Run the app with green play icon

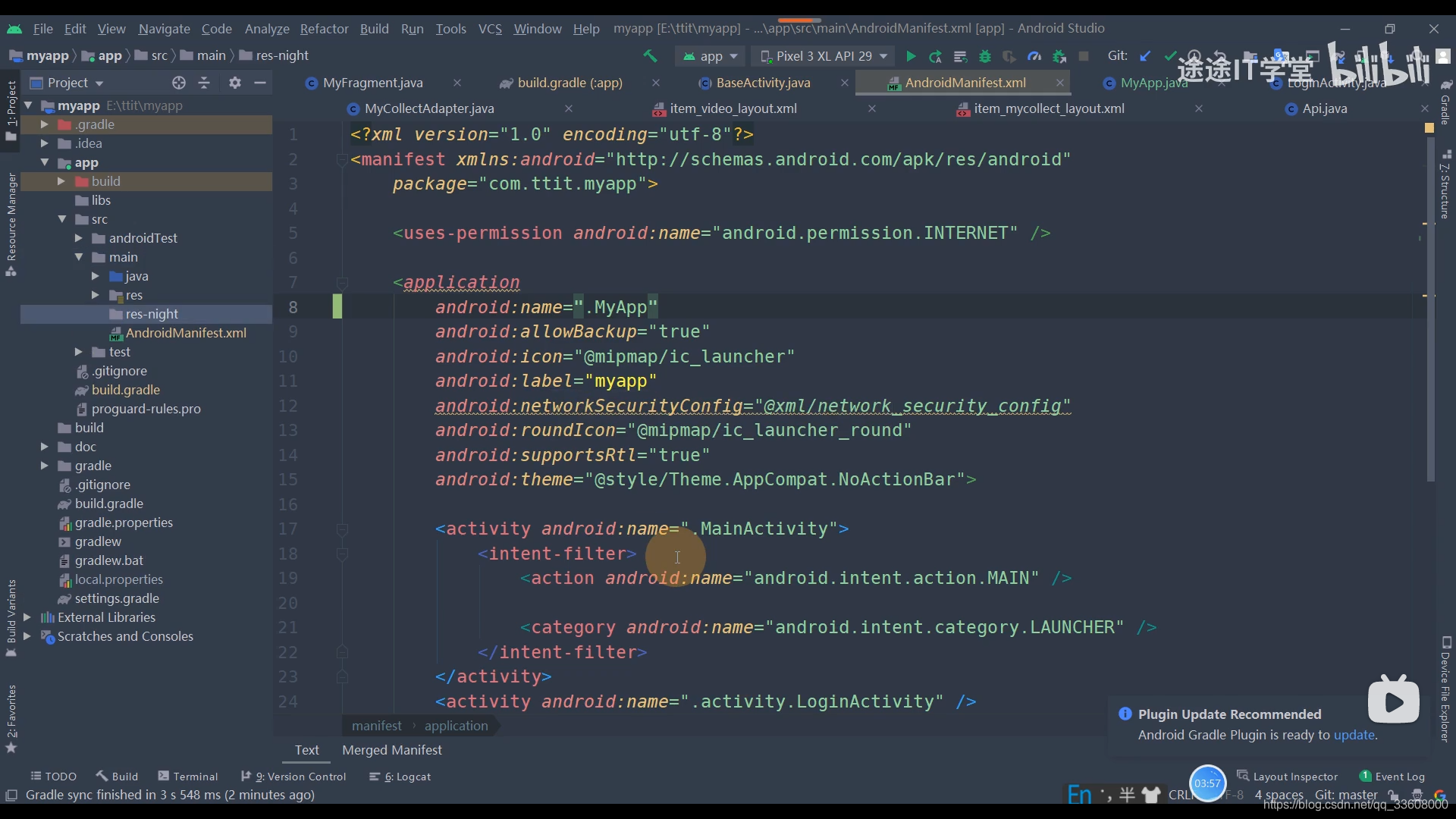tap(911, 56)
